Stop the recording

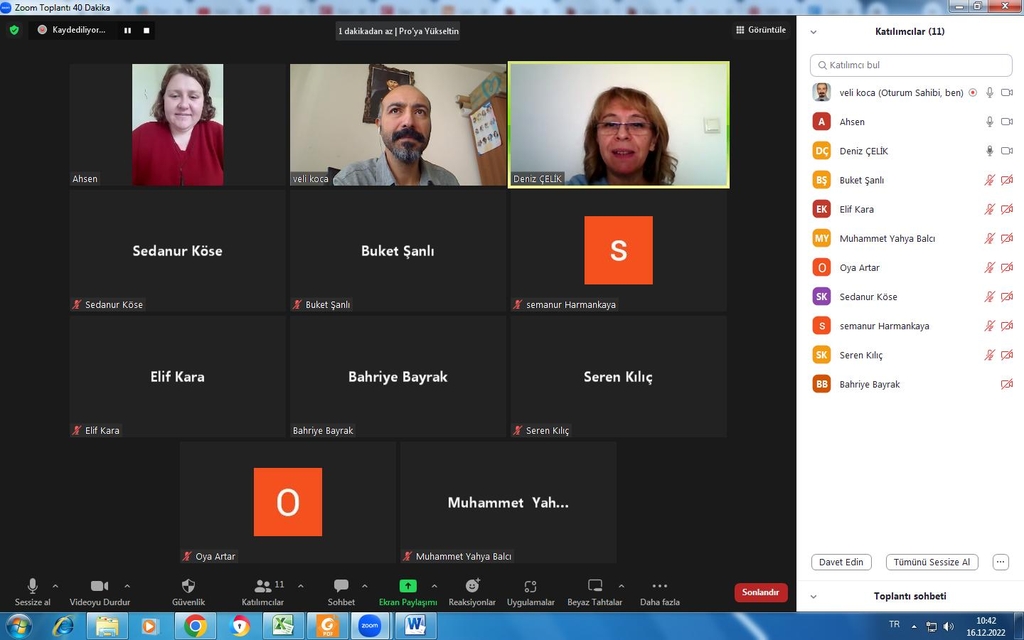click(146, 30)
